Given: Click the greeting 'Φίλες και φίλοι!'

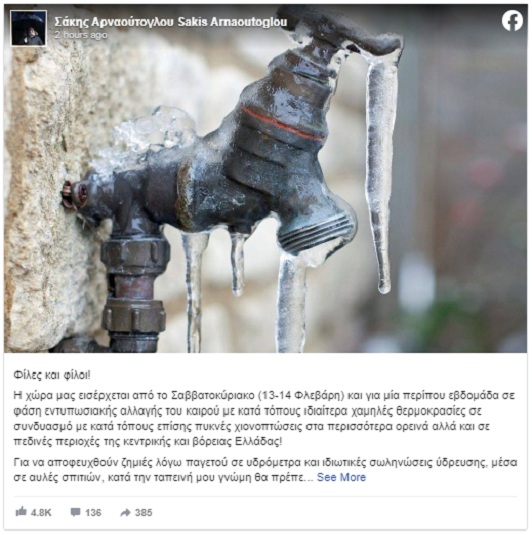Looking at the screenshot, I should (52, 375).
